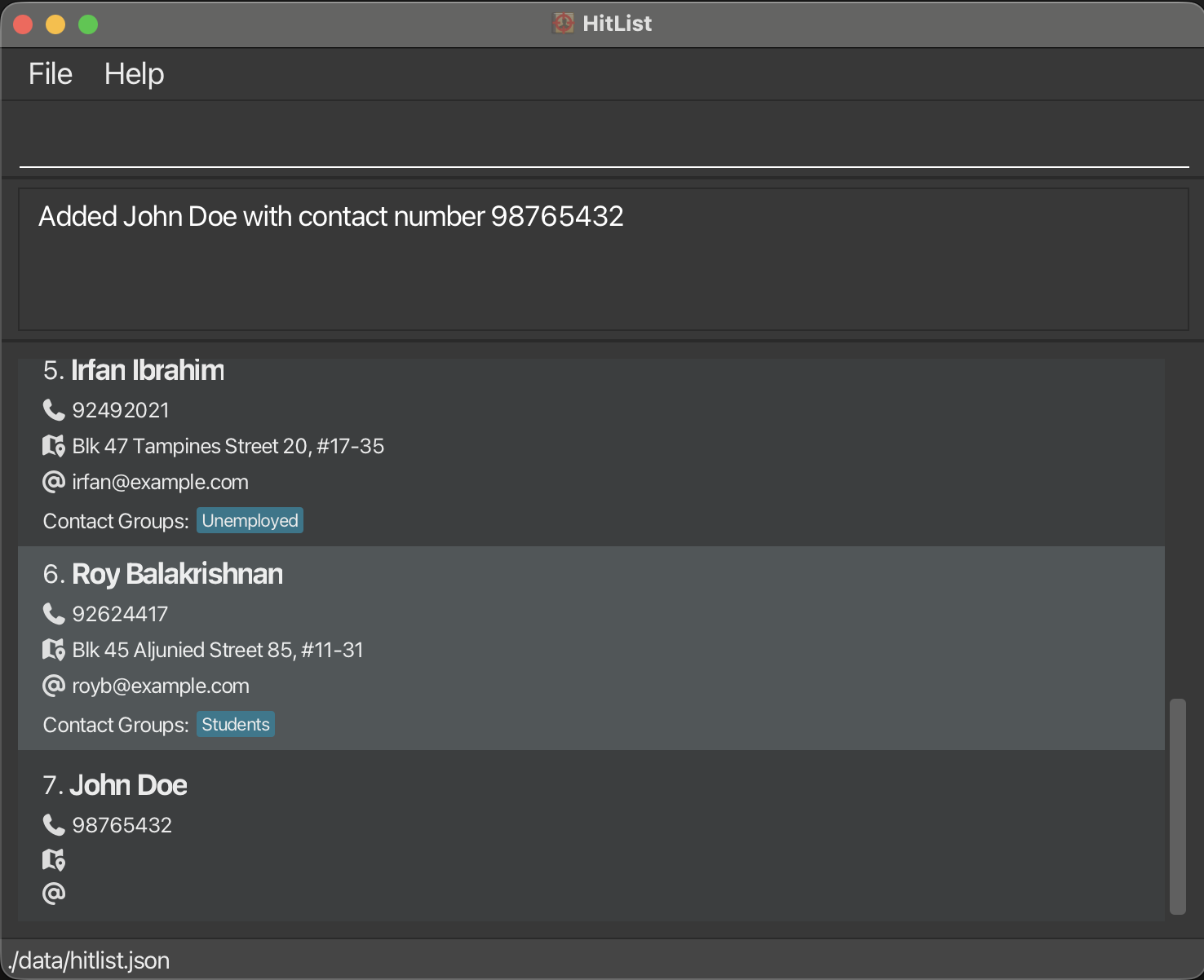Click the map icon for Irfan's Tampines address
The image size is (1204, 980).
(x=54, y=446)
